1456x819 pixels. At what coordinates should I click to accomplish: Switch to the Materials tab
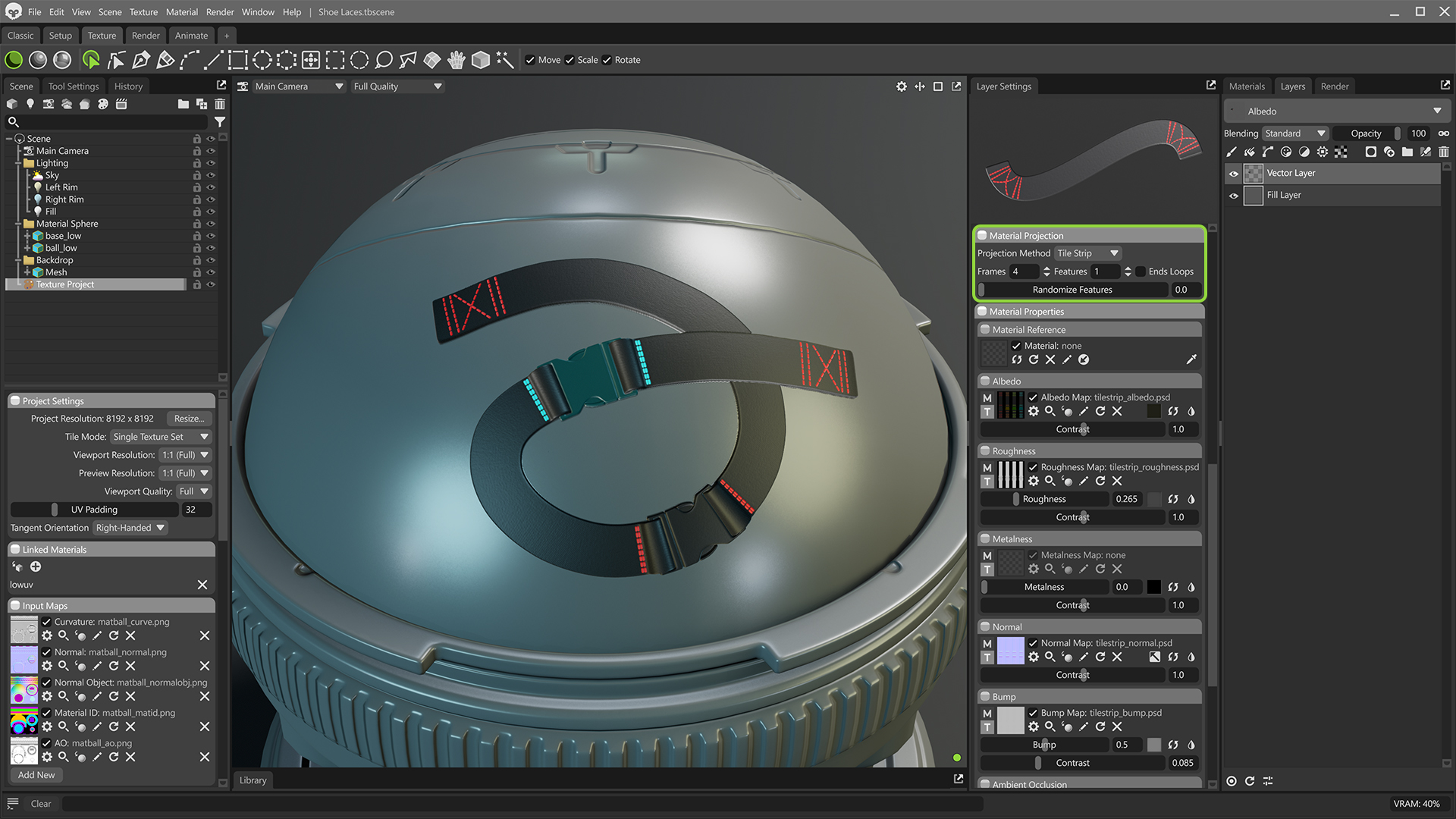(x=1247, y=86)
